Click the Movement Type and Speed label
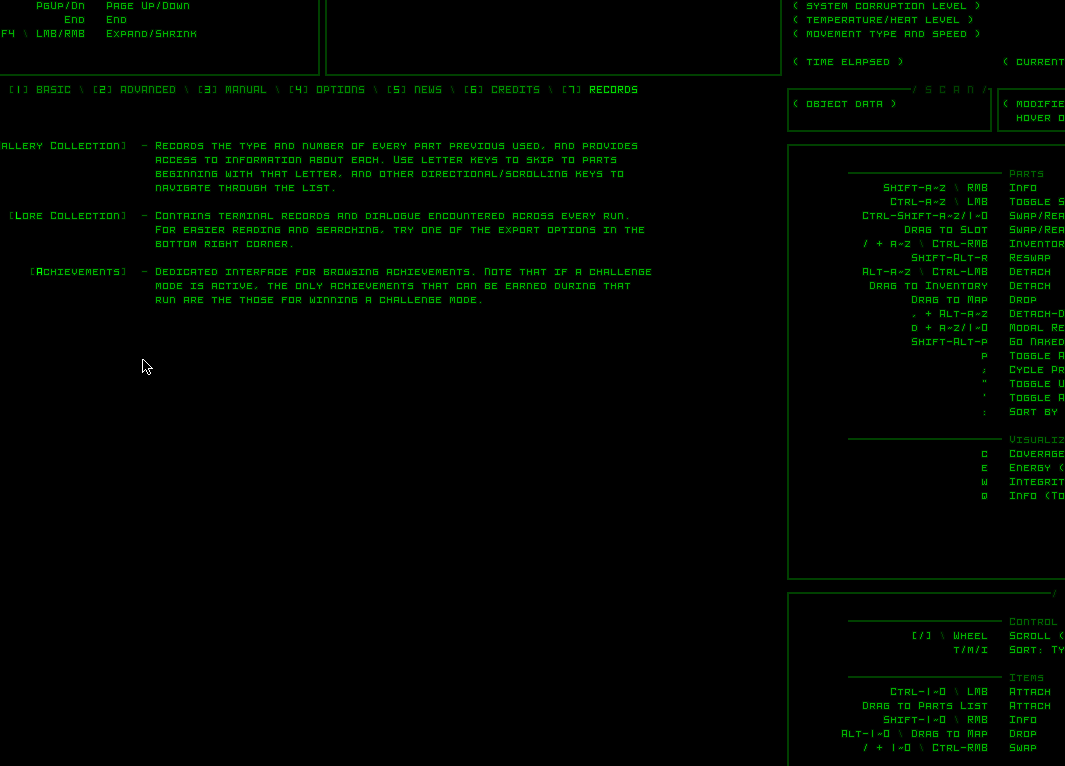1065x766 pixels. [886, 34]
